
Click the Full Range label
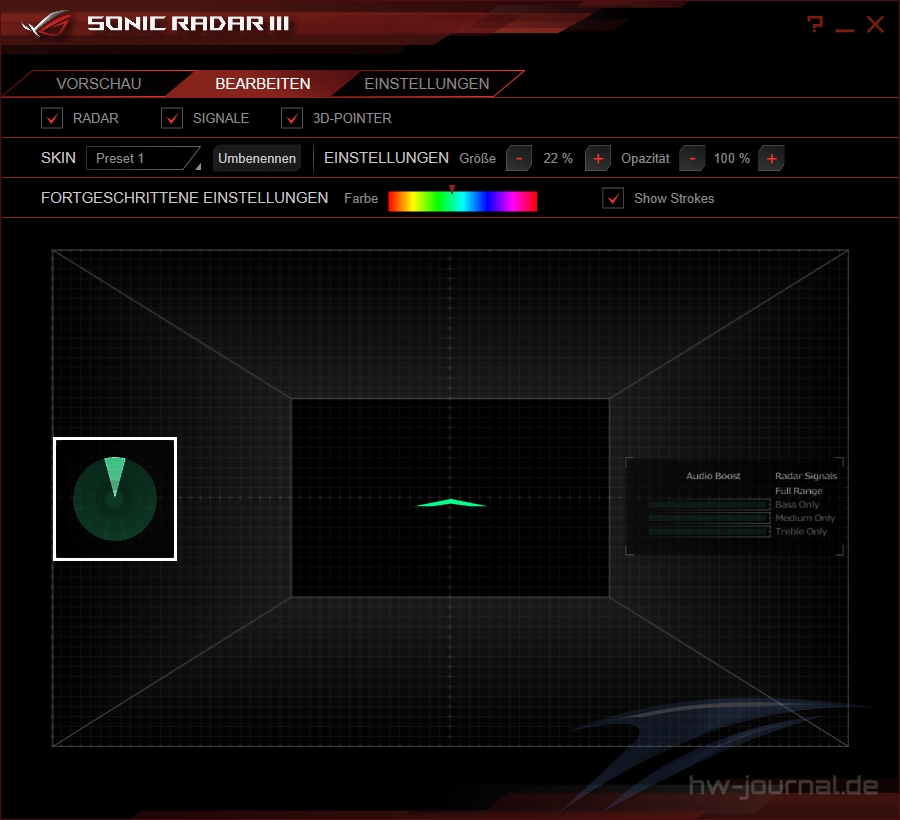point(798,491)
